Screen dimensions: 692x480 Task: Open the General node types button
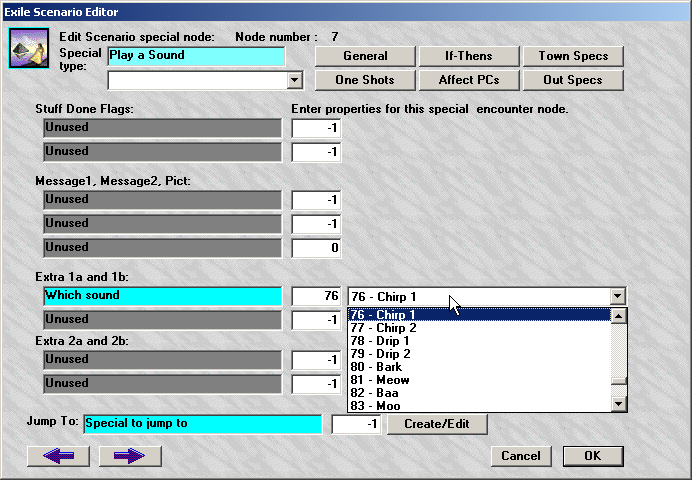point(365,56)
